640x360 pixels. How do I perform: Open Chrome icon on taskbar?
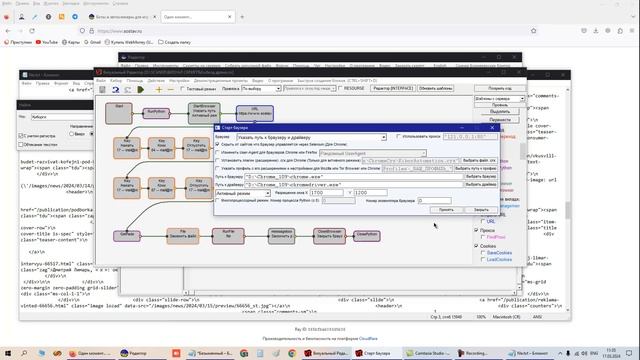(292, 353)
